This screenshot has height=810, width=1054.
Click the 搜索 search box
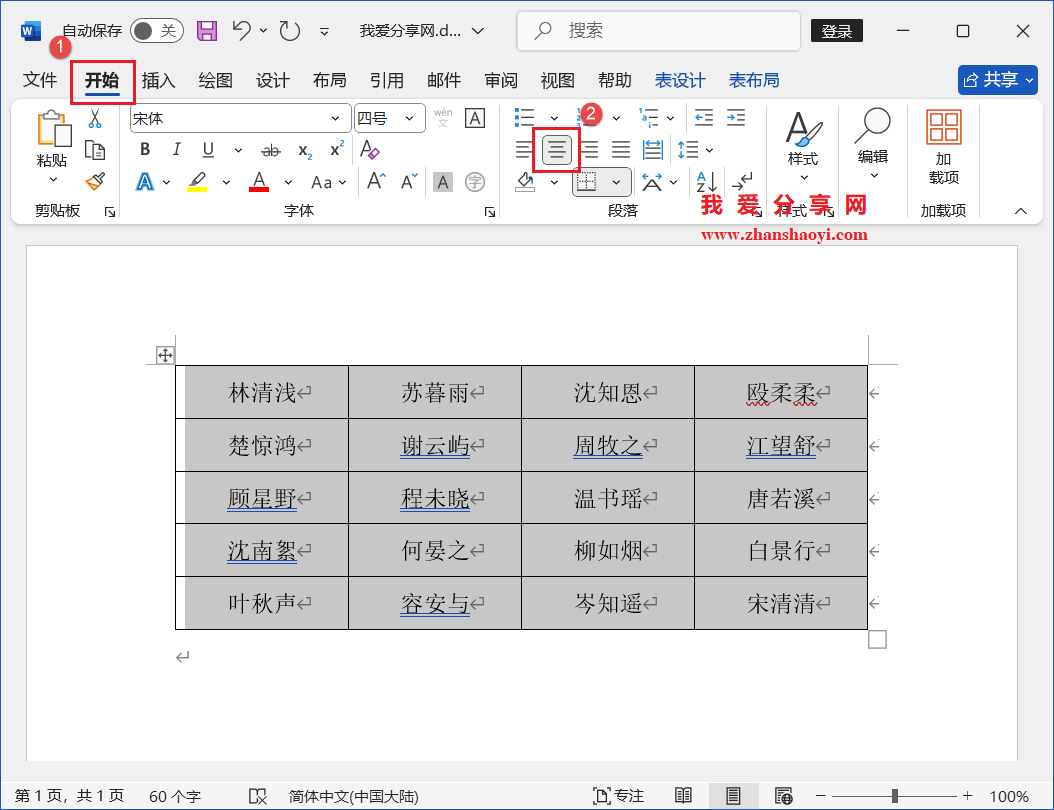click(659, 31)
